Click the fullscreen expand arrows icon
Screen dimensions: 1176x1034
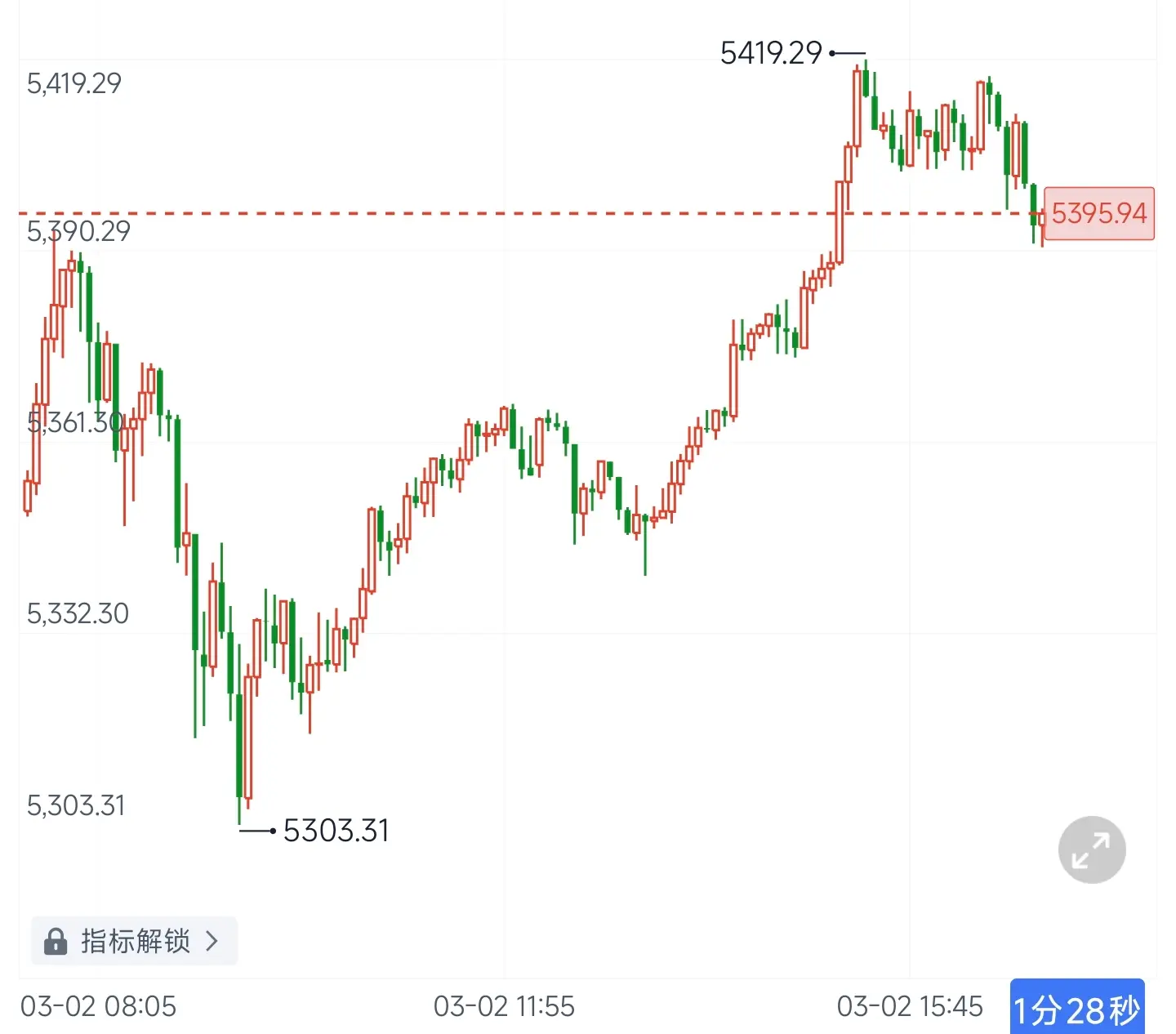tap(1092, 849)
